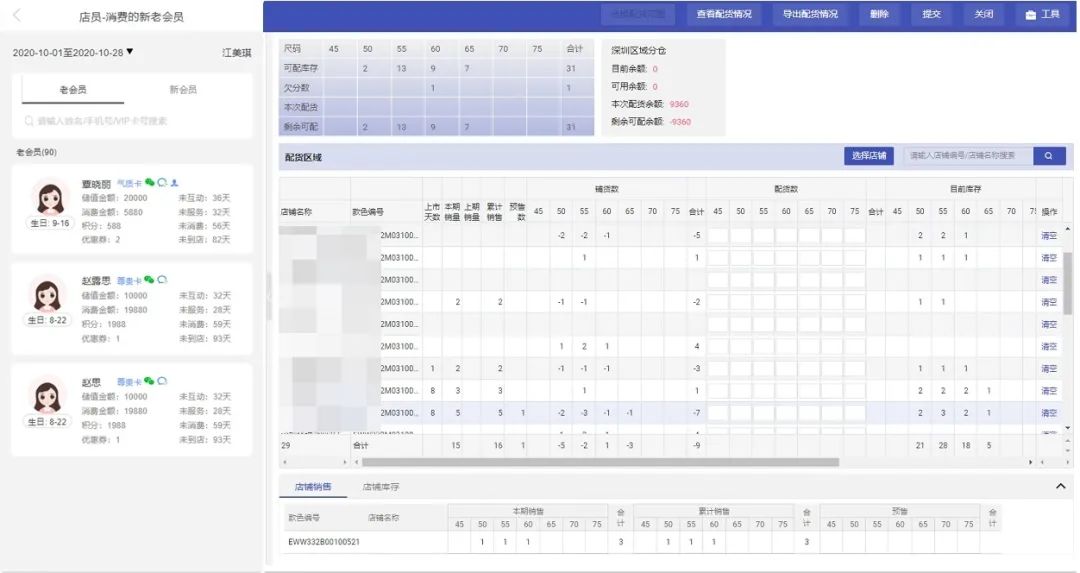
Task: Click 清空 in the row totaling 4
Action: [1048, 346]
